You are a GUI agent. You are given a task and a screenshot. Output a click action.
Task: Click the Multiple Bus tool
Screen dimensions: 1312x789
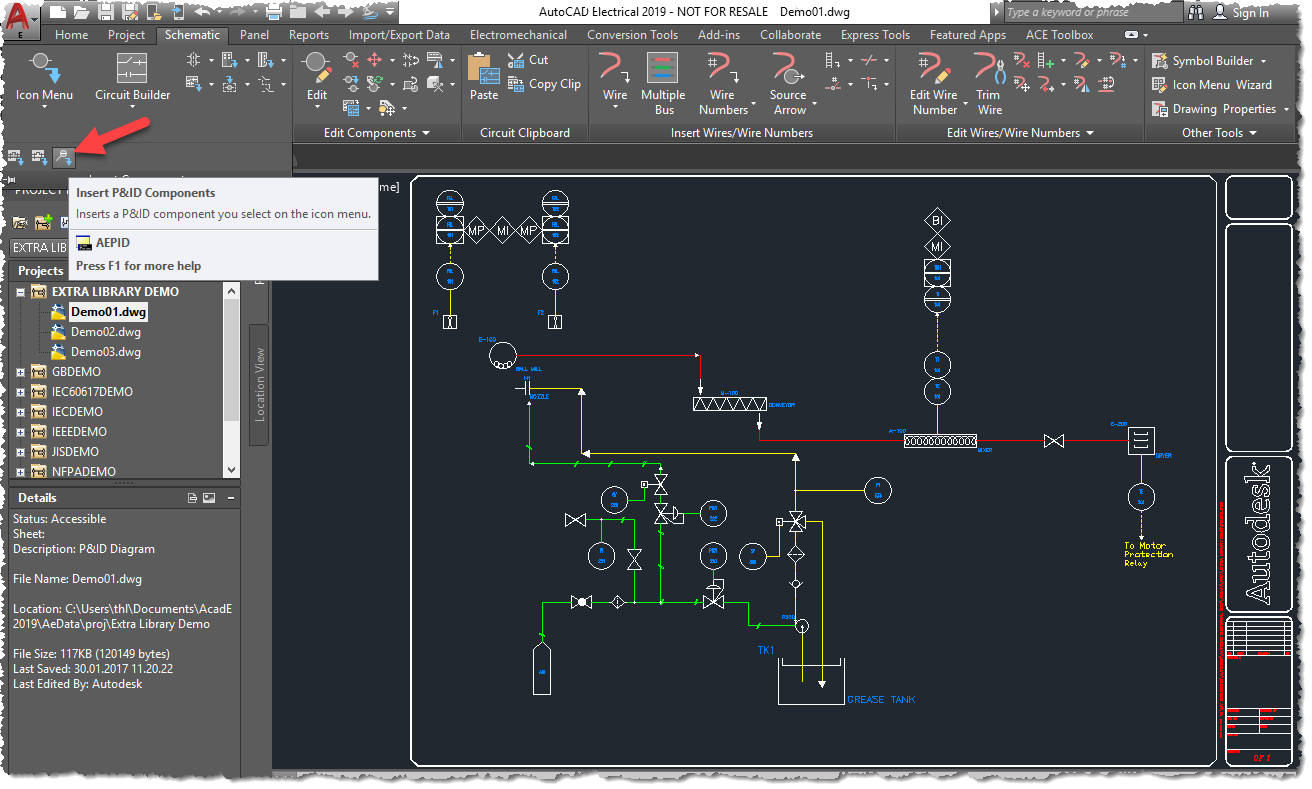(x=663, y=83)
